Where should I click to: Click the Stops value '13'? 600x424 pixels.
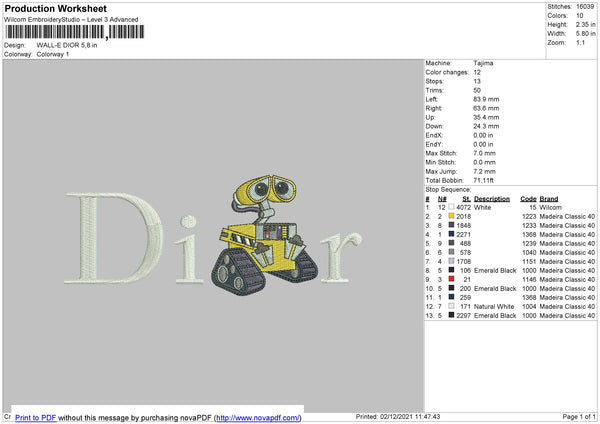click(477, 81)
